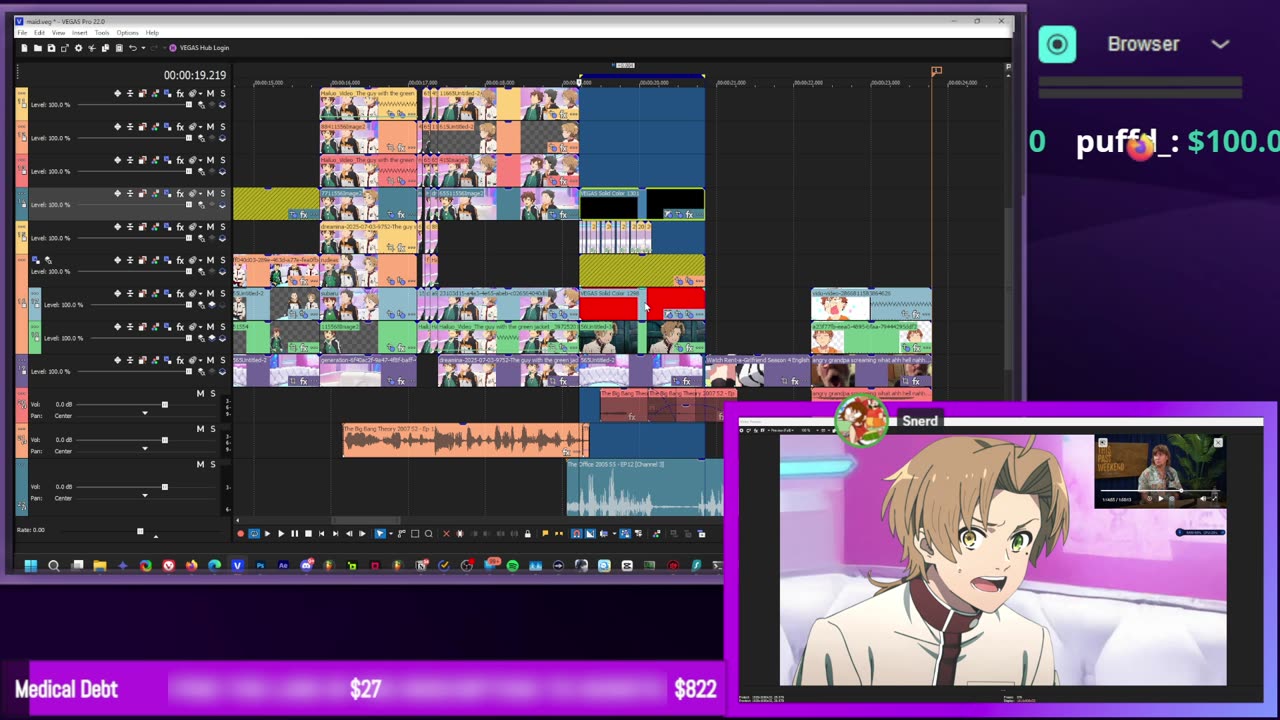
Task: Insert a marker with the flag icon
Action: (545, 534)
